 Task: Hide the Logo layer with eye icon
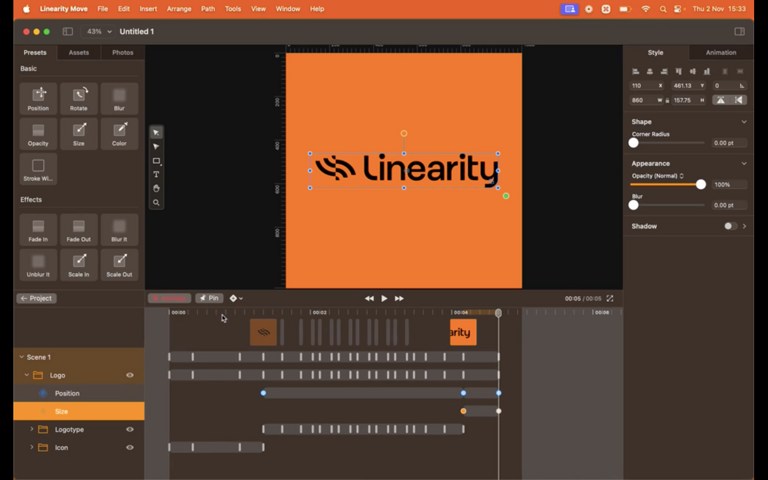pos(130,375)
